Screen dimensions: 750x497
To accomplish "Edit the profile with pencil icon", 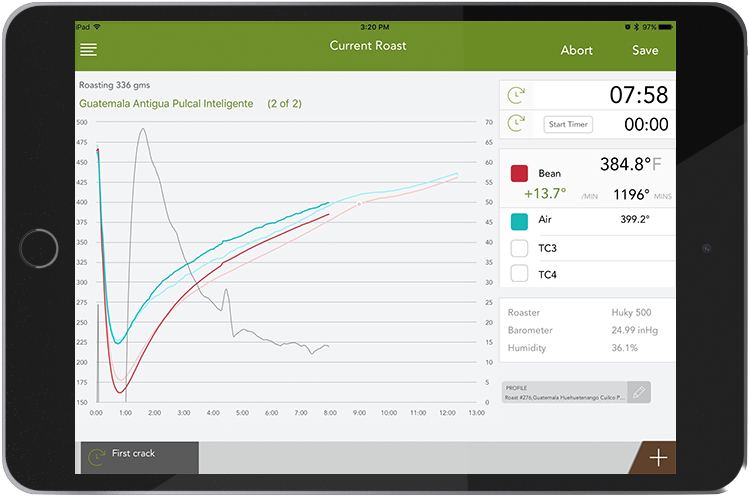I will coord(638,392).
